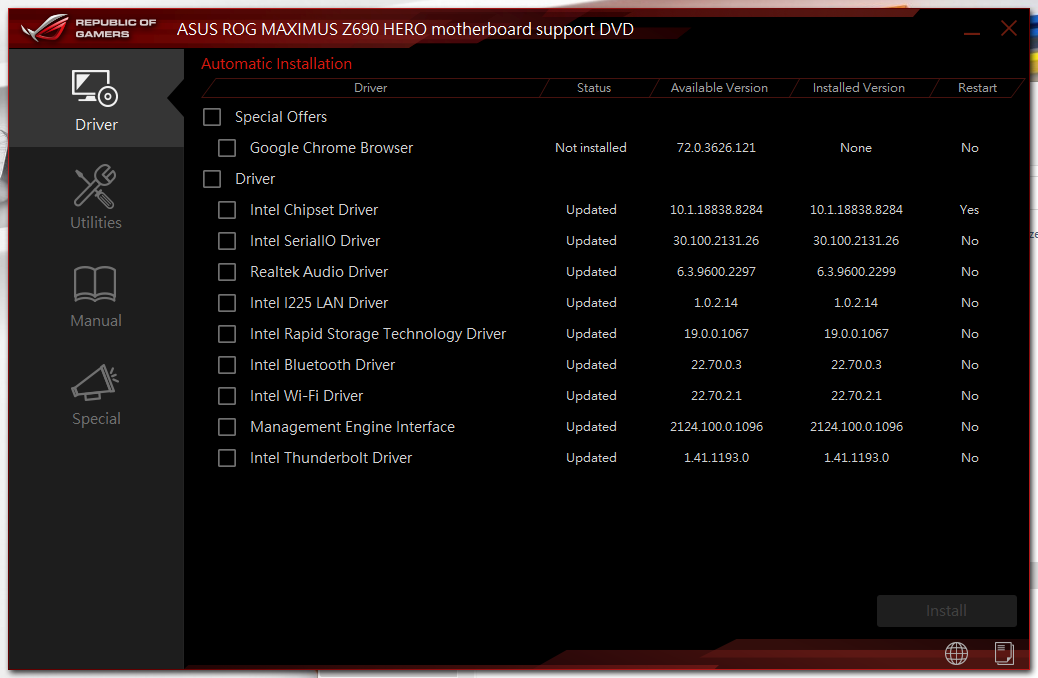This screenshot has width=1038, height=678.
Task: Minimize the support DVD window
Action: (x=972, y=31)
